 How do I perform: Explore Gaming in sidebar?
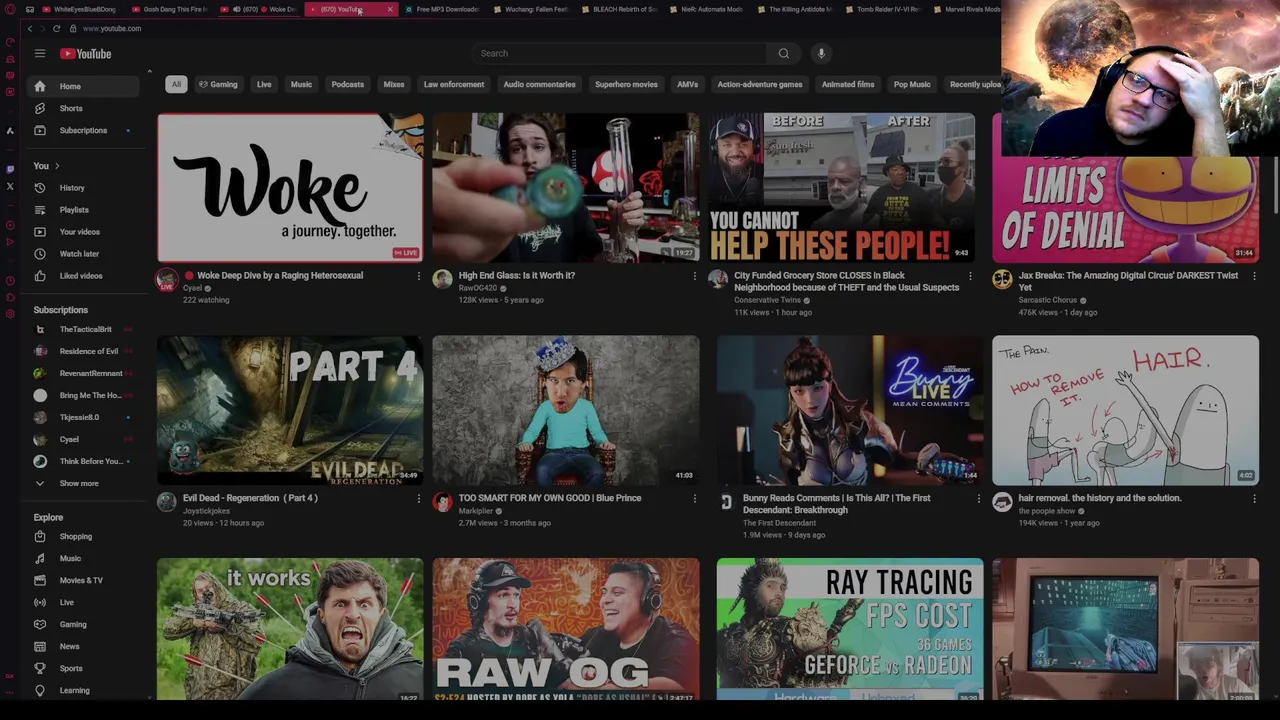(x=85, y=624)
